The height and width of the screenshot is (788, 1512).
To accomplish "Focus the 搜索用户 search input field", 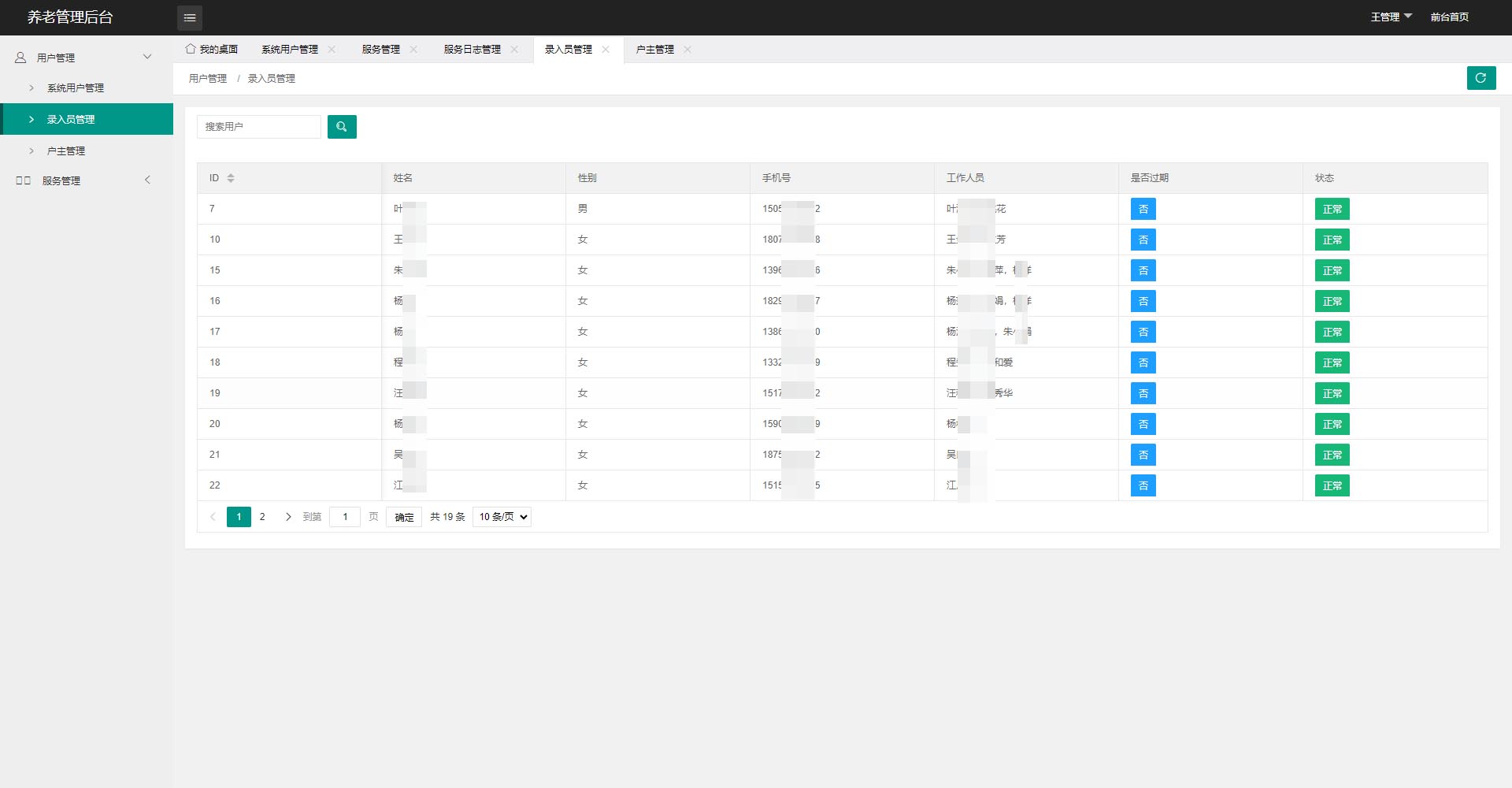I will point(258,127).
